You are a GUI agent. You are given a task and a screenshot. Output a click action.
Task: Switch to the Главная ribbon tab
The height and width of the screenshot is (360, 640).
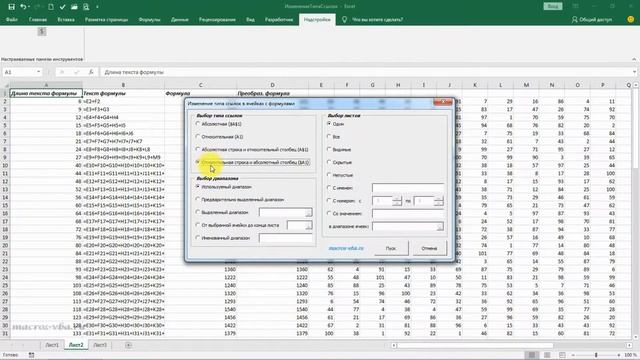[x=38, y=19]
